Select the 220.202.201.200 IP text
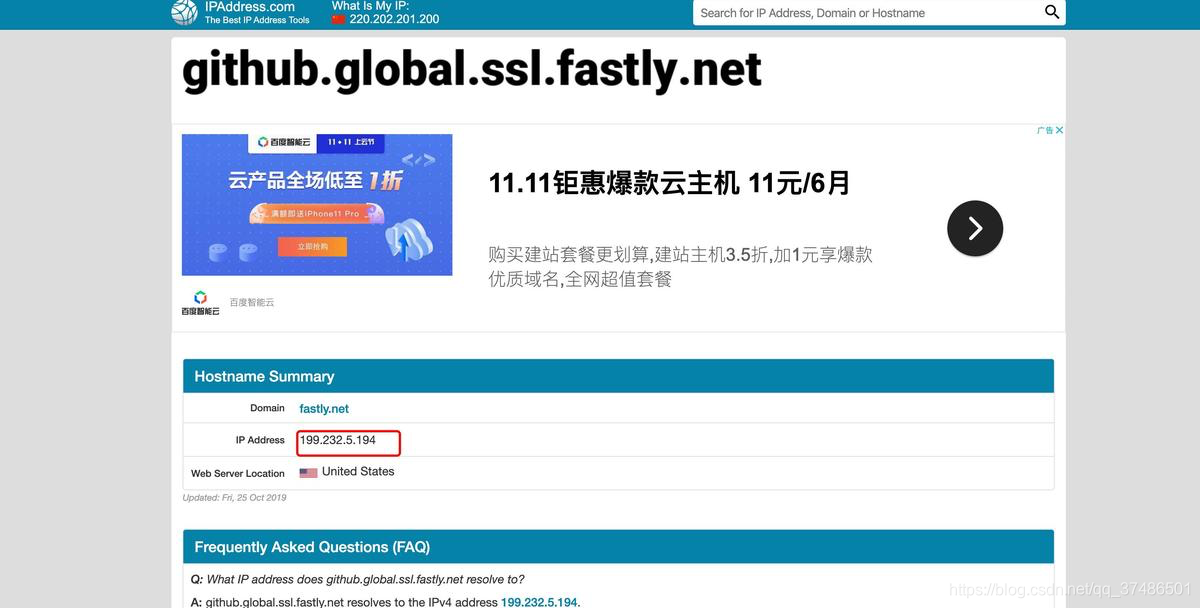This screenshot has height=608, width=1200. coord(394,19)
